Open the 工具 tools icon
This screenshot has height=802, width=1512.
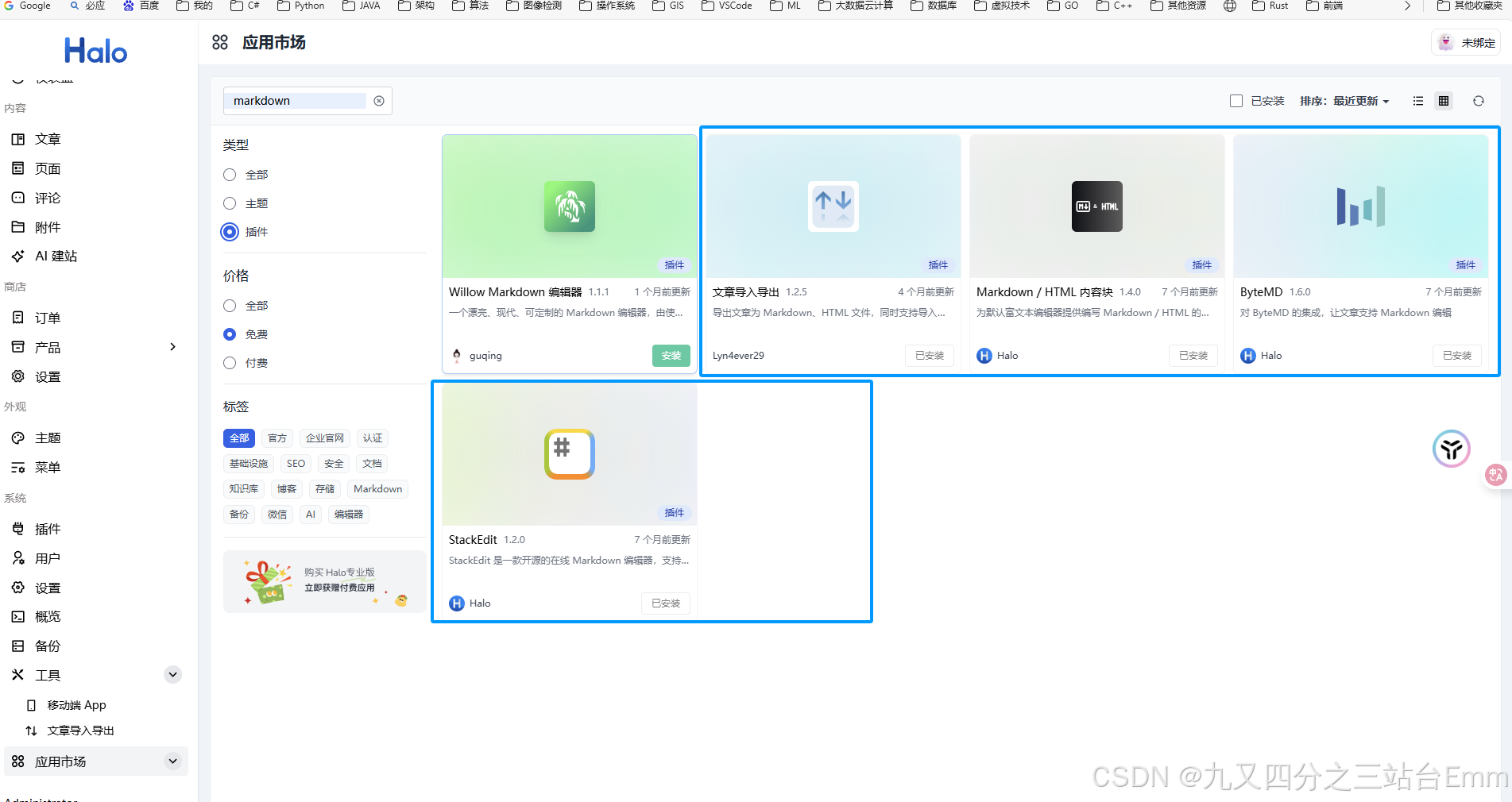tap(18, 675)
